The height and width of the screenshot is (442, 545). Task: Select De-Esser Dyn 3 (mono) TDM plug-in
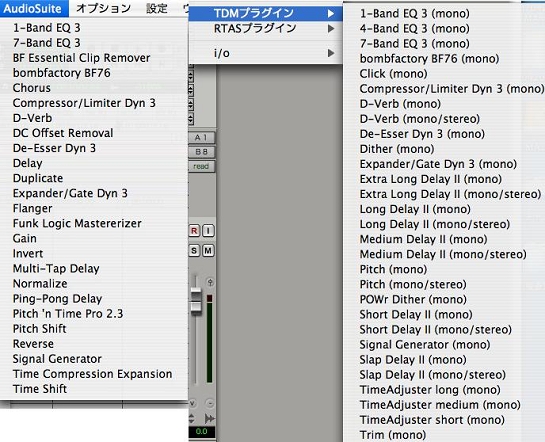[422, 134]
